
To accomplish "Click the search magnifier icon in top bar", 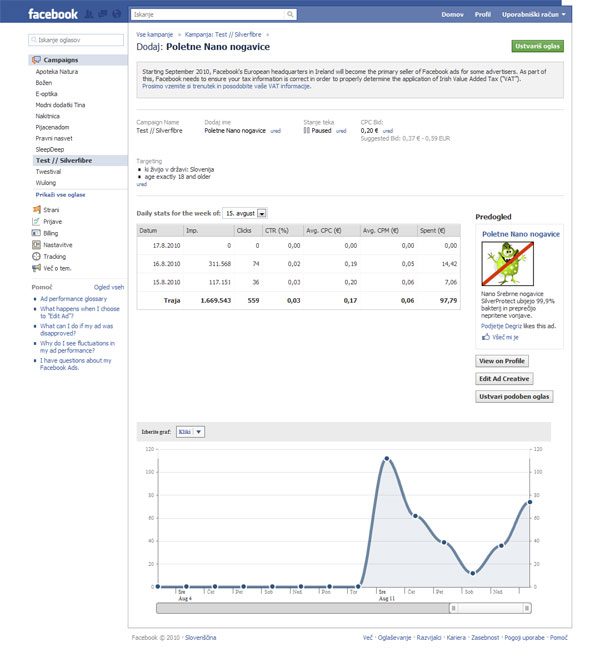I will point(290,14).
